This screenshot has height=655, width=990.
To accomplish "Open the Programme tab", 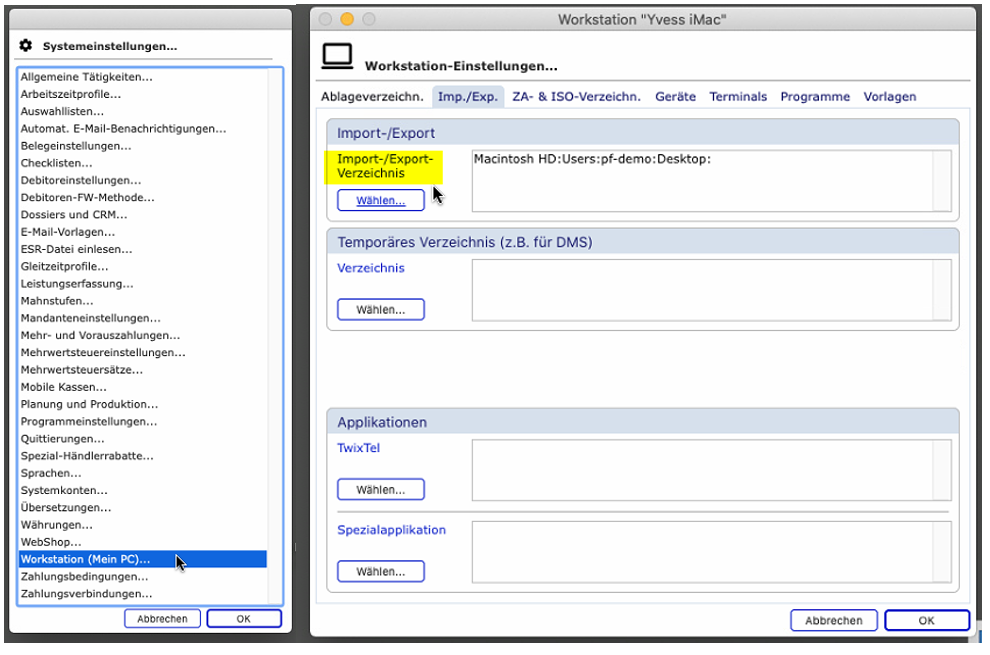I will [815, 97].
